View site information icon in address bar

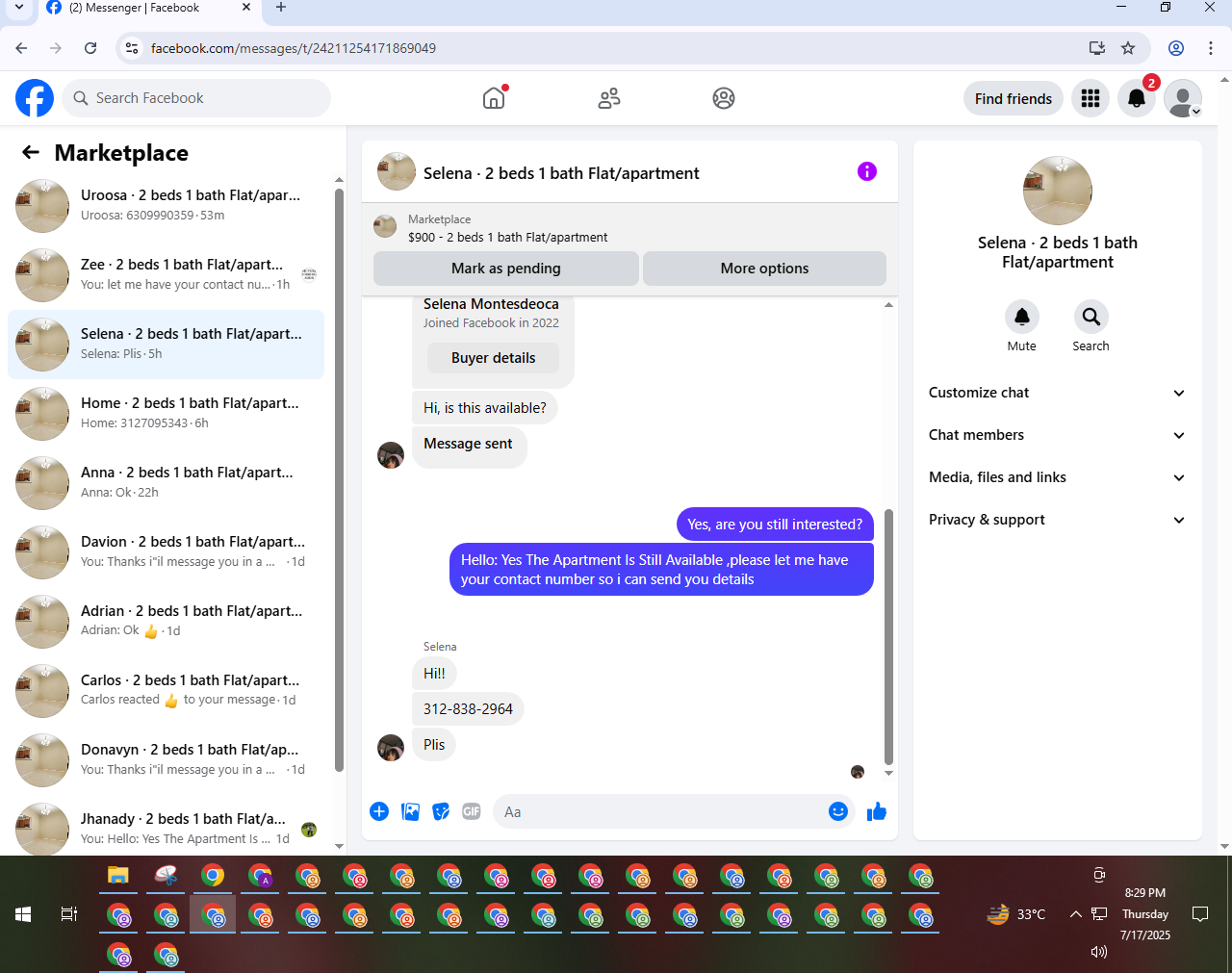click(x=133, y=48)
